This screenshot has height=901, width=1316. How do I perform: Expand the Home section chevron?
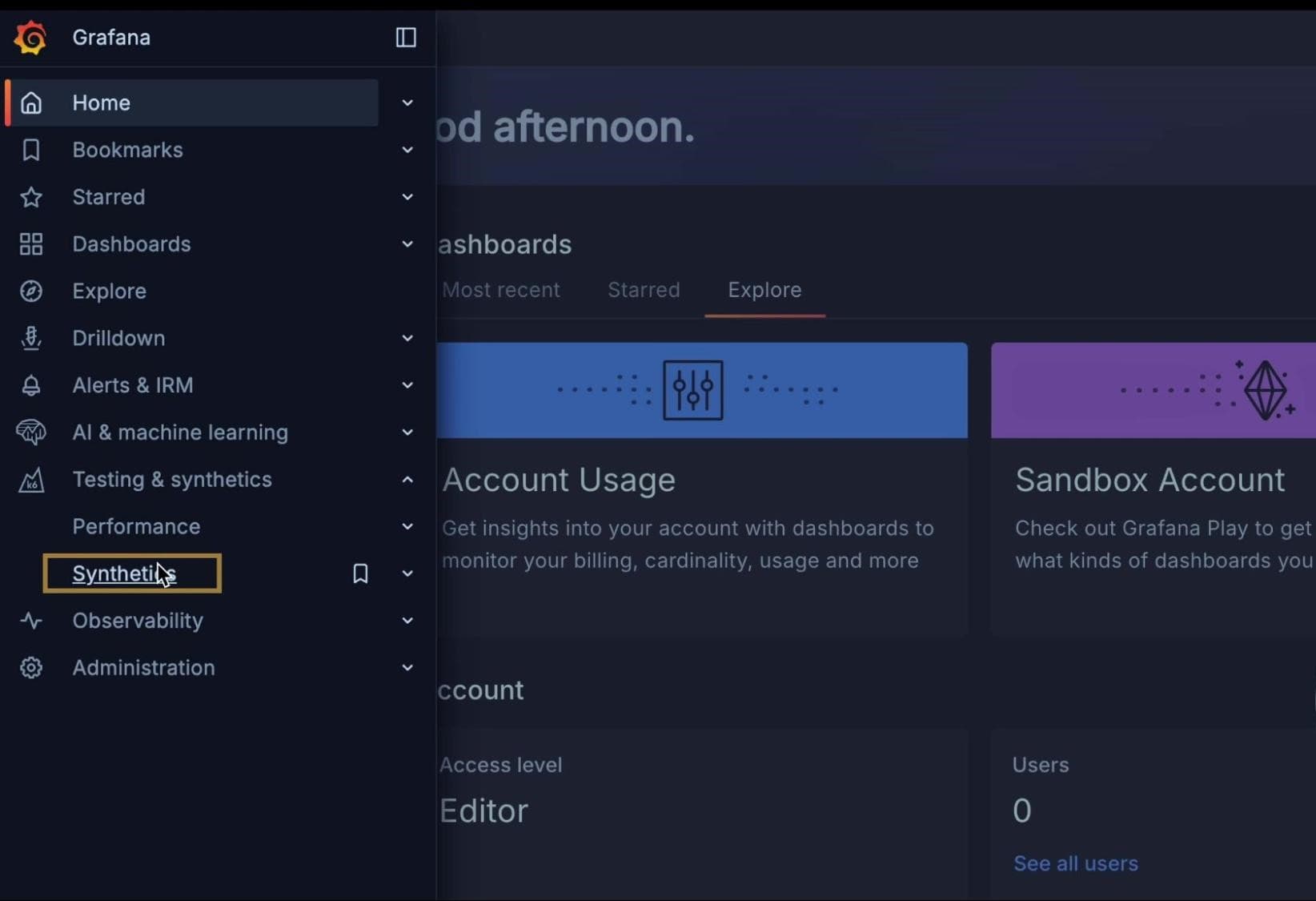click(407, 103)
